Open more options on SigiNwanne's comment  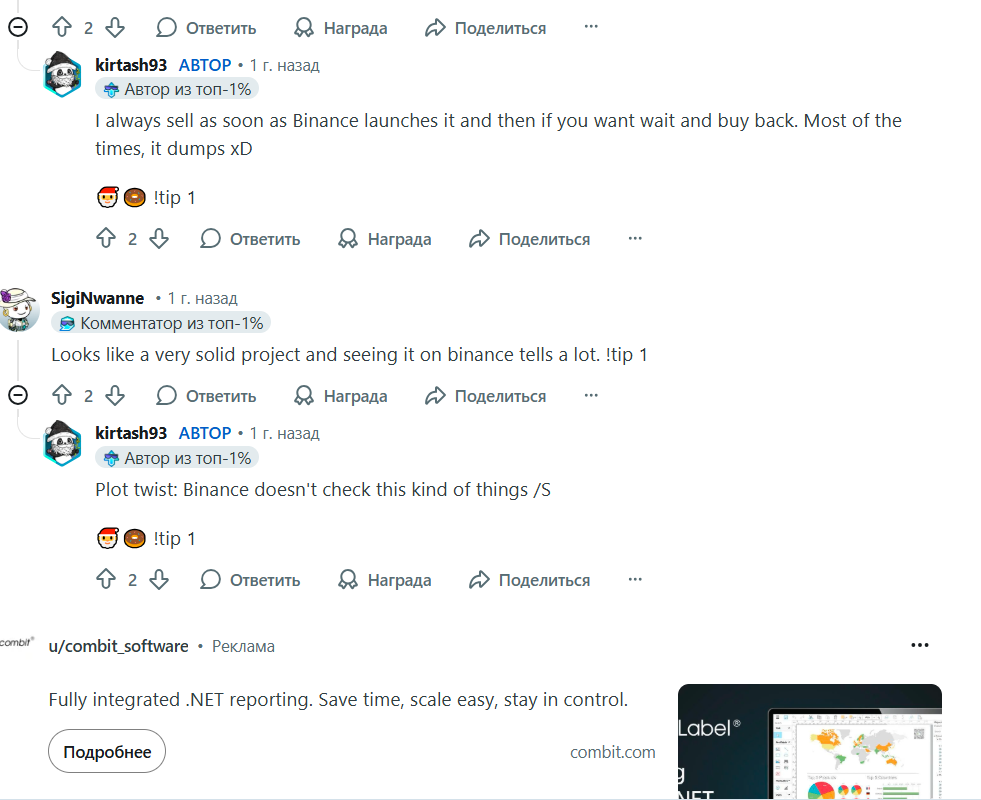591,395
